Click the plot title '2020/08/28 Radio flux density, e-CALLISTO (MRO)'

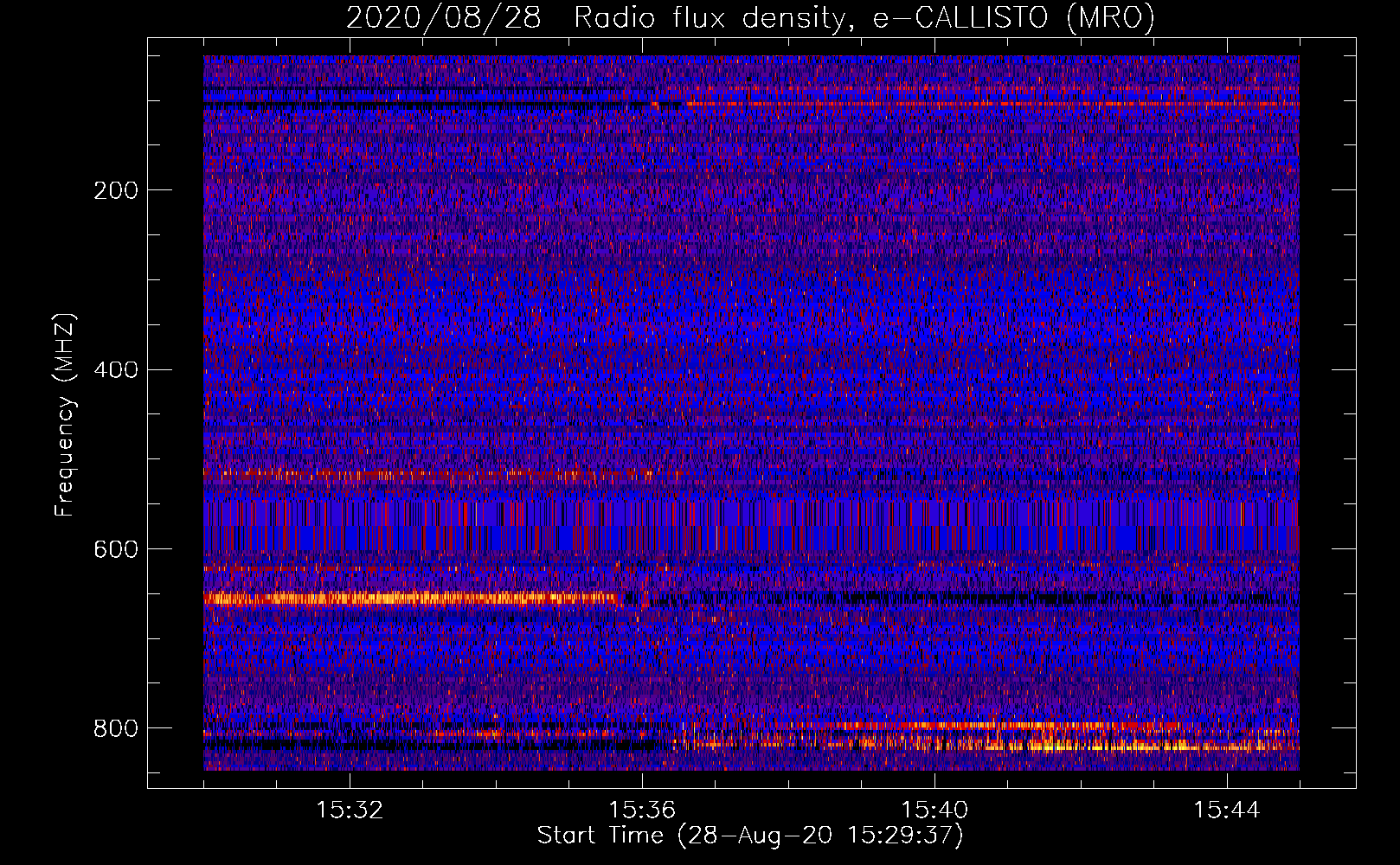(750, 18)
